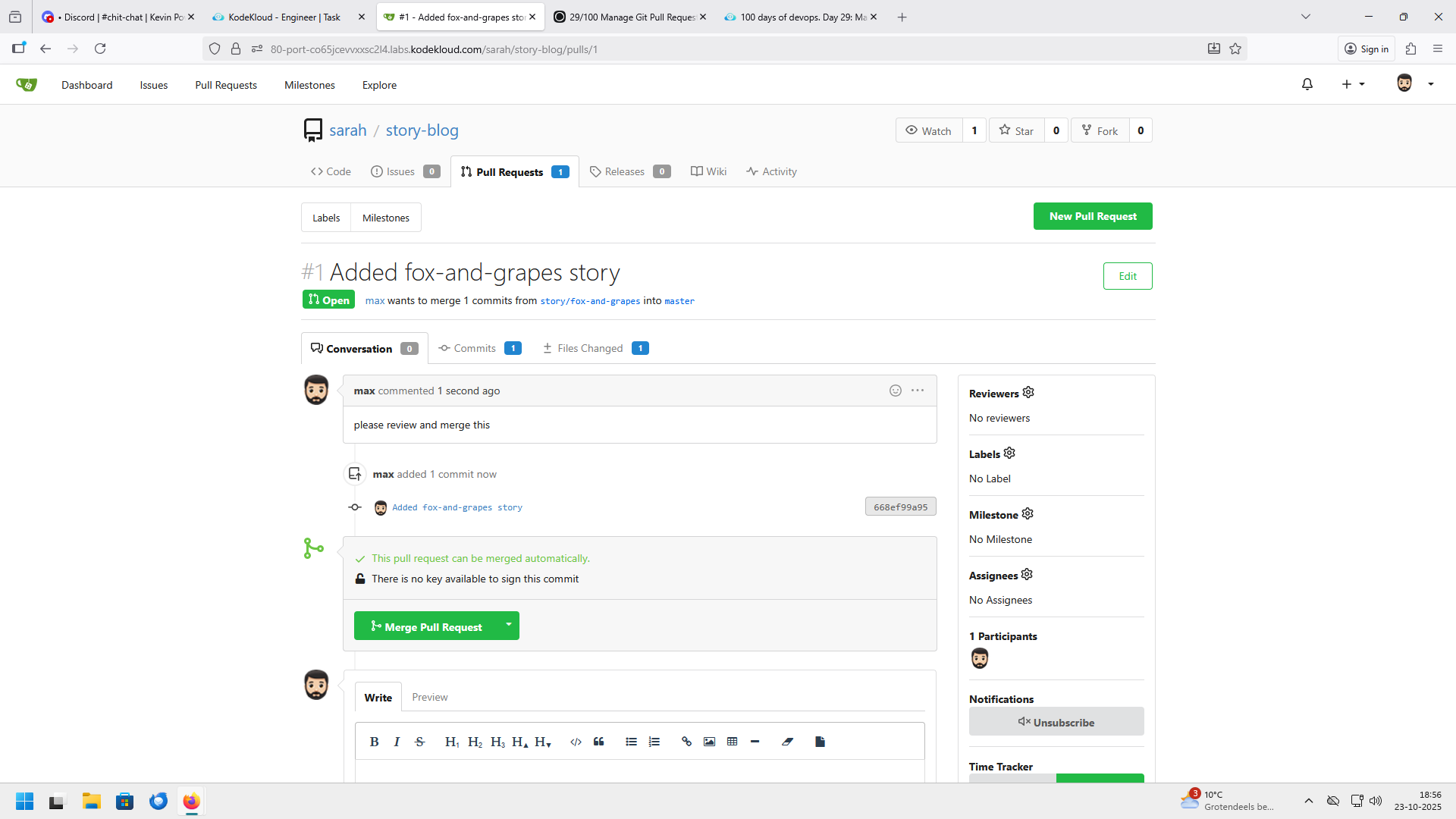The height and width of the screenshot is (819, 1456).
Task: Open File Explorer from the taskbar
Action: [92, 802]
